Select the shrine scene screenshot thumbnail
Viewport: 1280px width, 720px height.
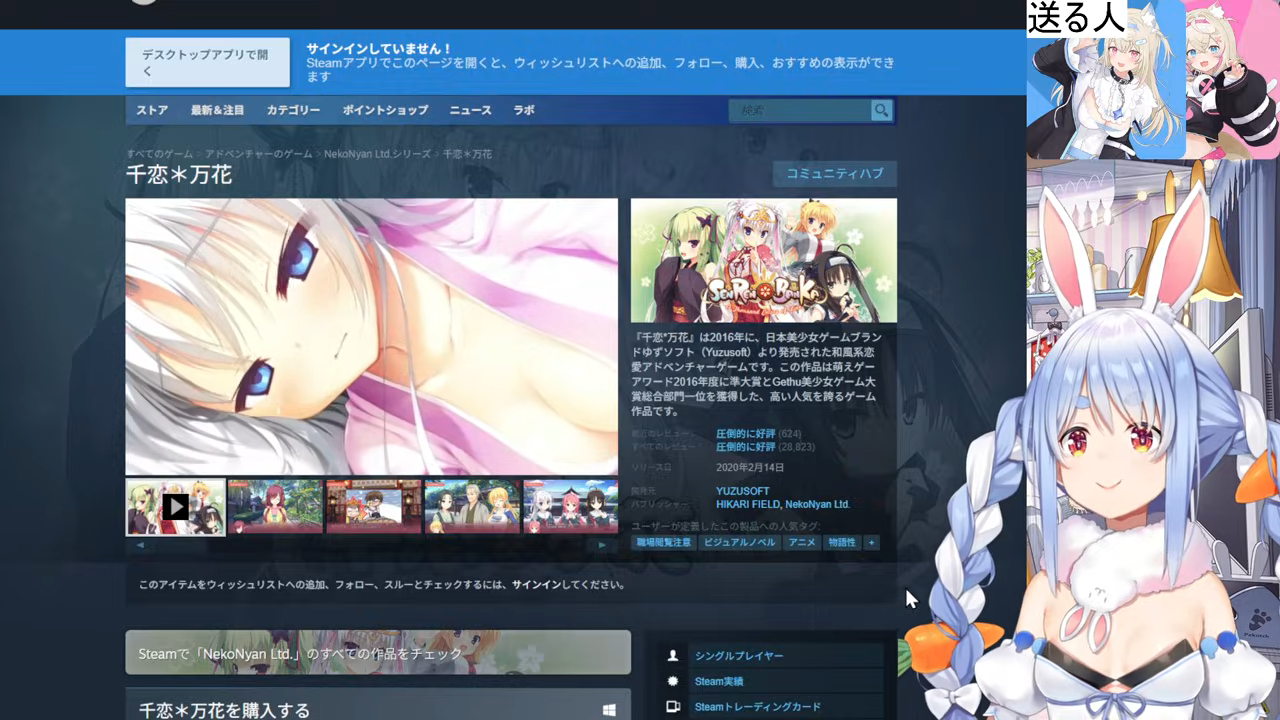click(373, 506)
